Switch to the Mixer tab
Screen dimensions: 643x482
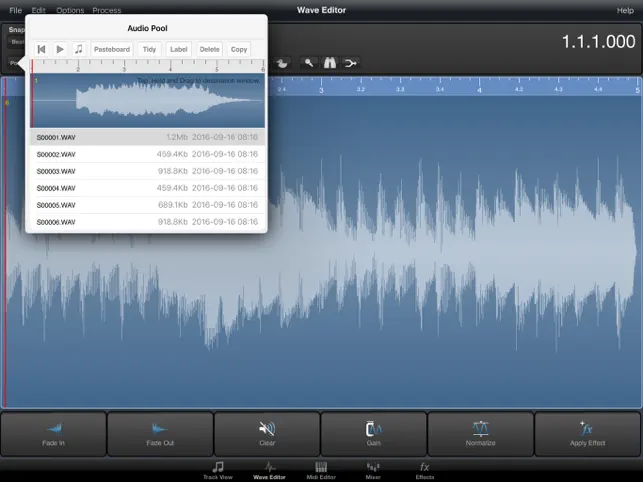pos(373,471)
